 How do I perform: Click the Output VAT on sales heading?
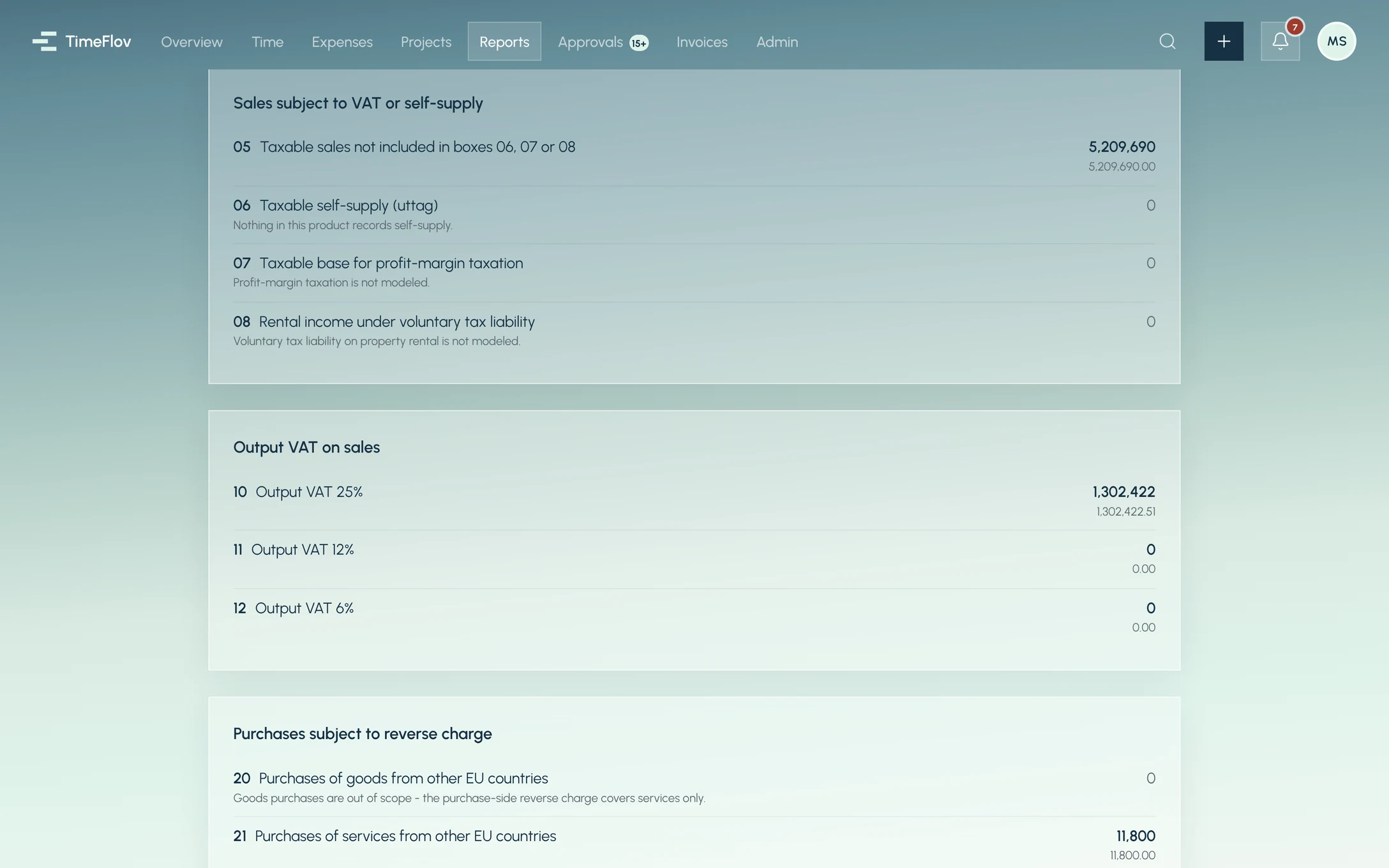click(x=306, y=447)
